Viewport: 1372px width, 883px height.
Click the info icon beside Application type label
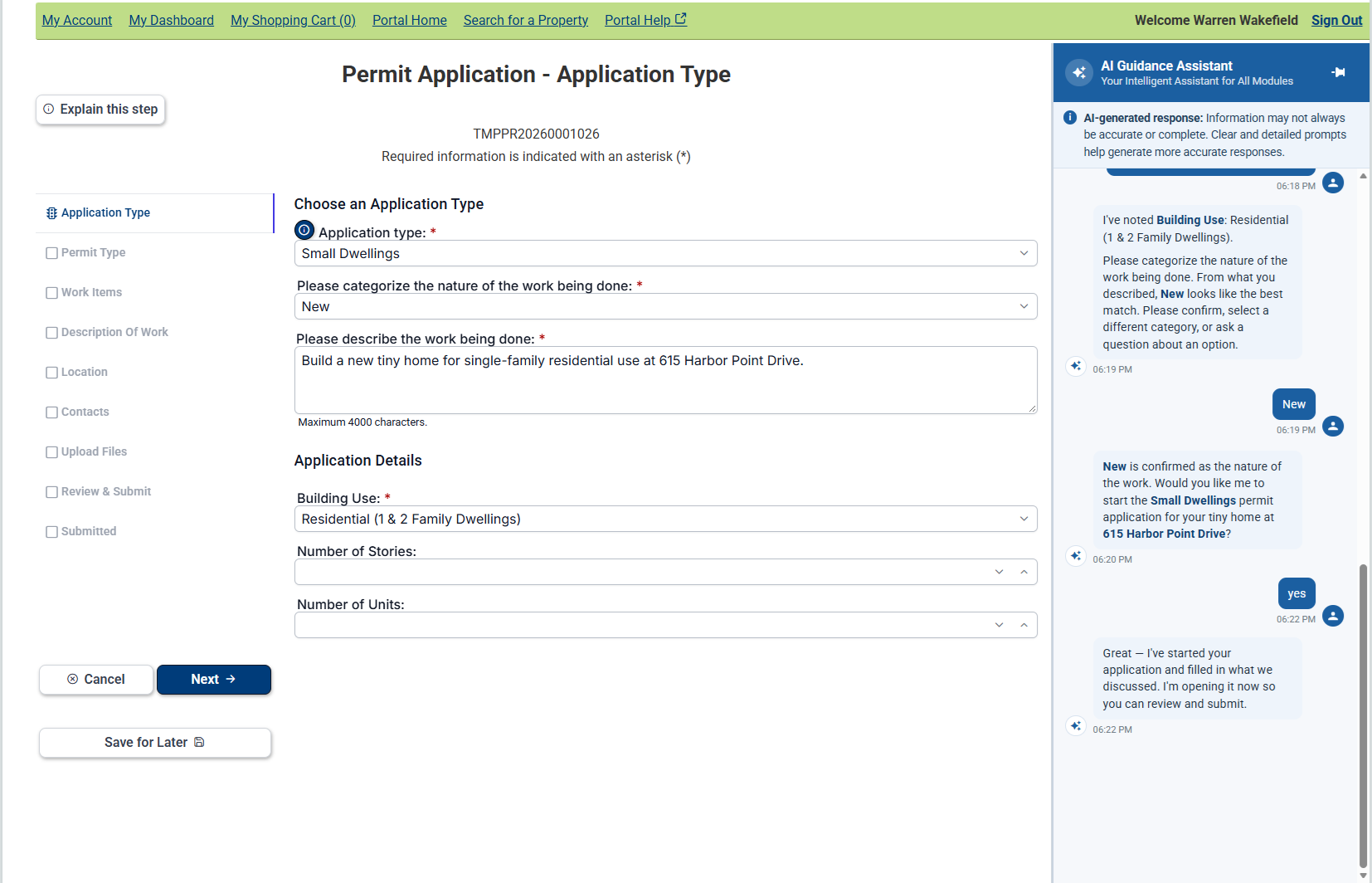tap(304, 230)
